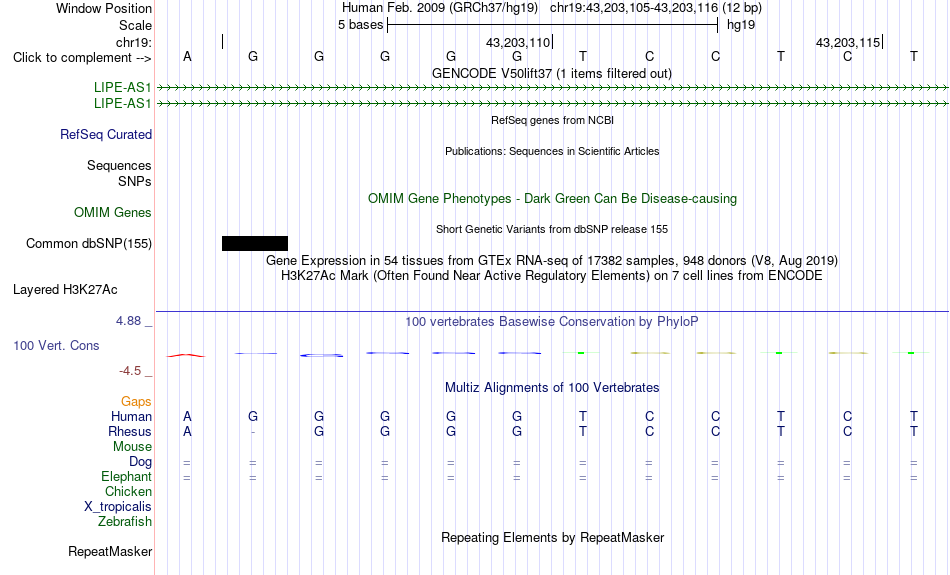The image size is (950, 575).
Task: Click the Elephant species label
Action: point(126,477)
